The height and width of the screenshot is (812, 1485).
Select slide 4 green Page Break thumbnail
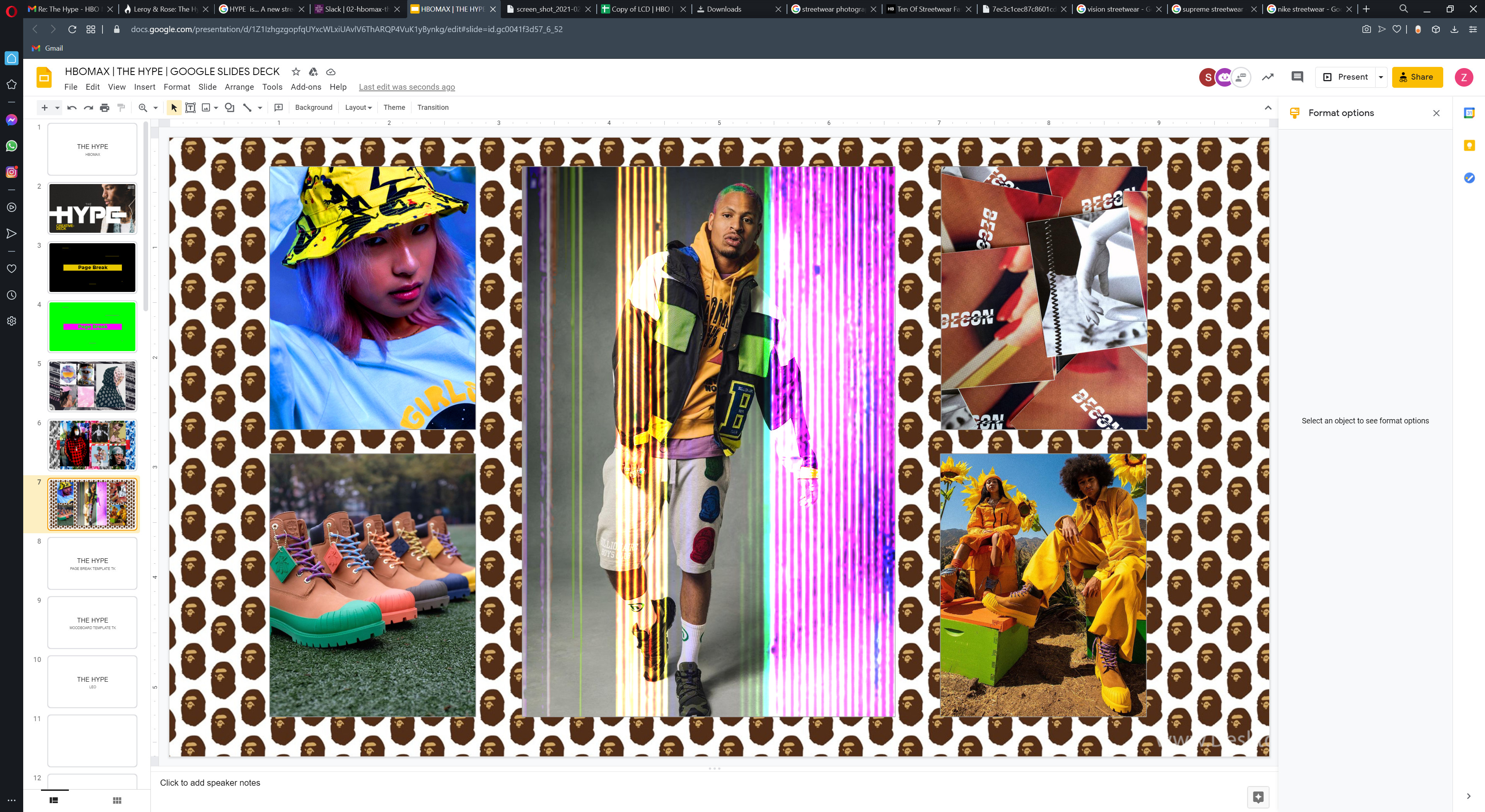point(92,327)
